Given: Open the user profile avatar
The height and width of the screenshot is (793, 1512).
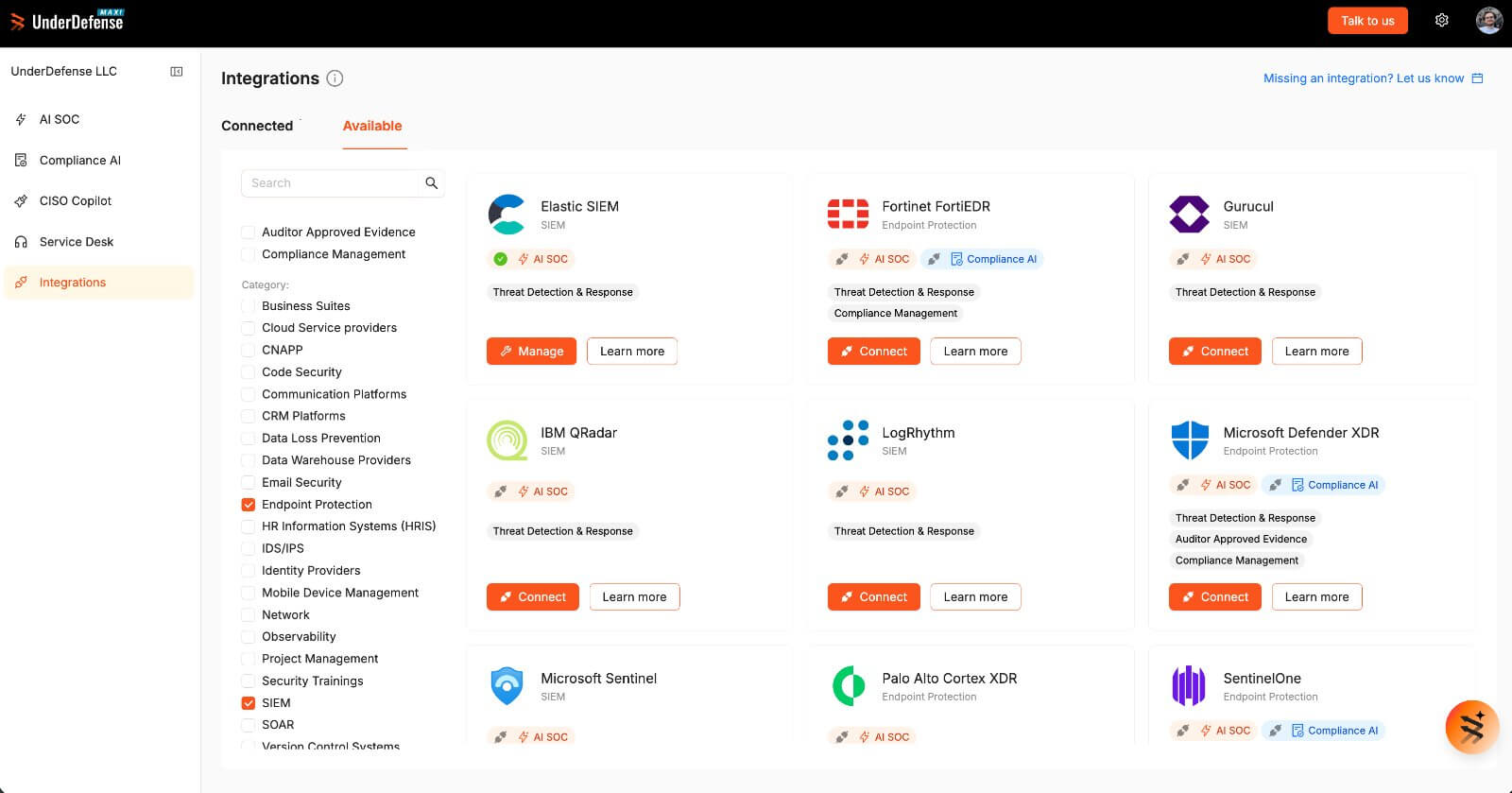Looking at the screenshot, I should point(1489,20).
